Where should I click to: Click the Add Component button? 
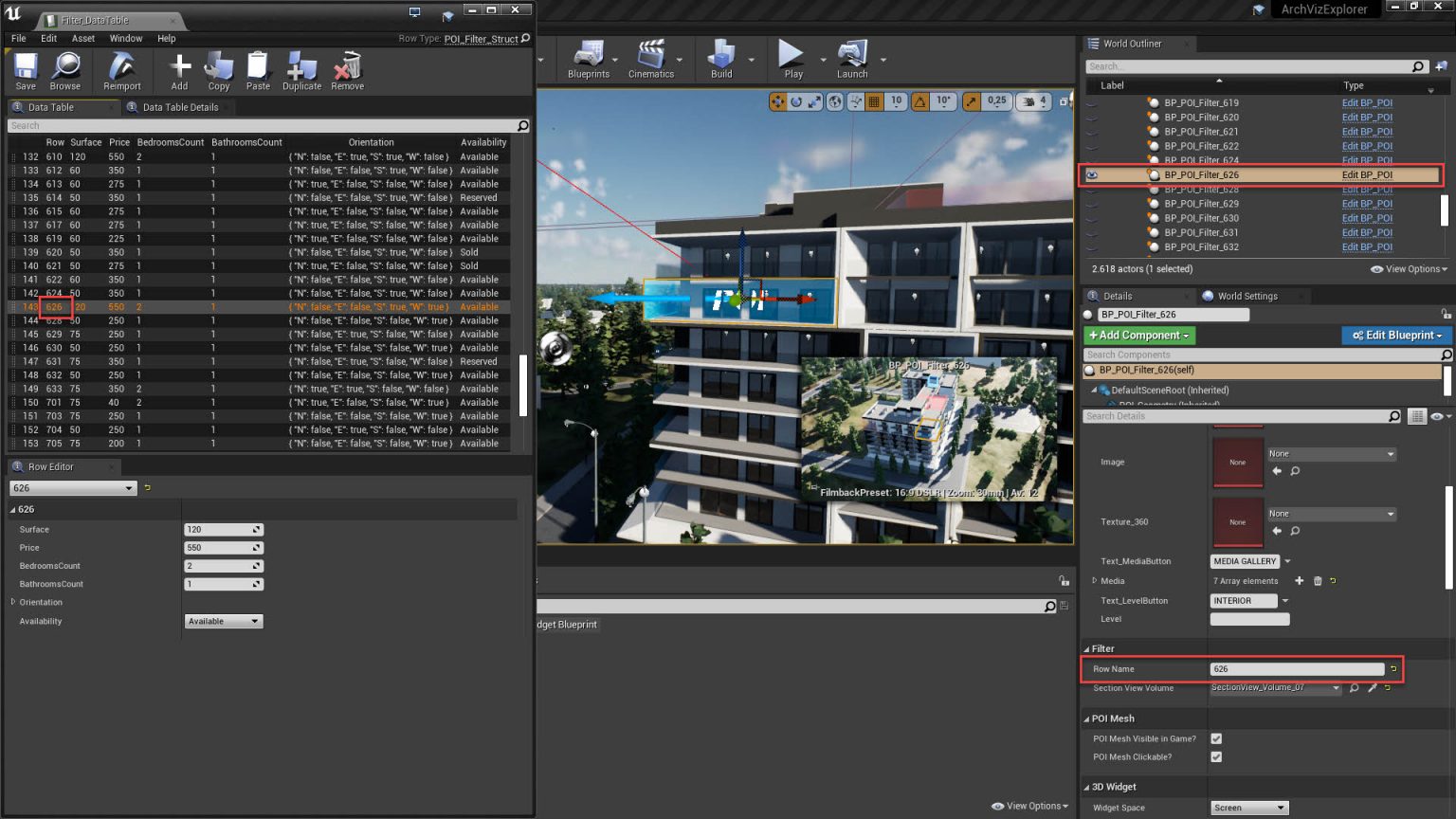(1138, 335)
